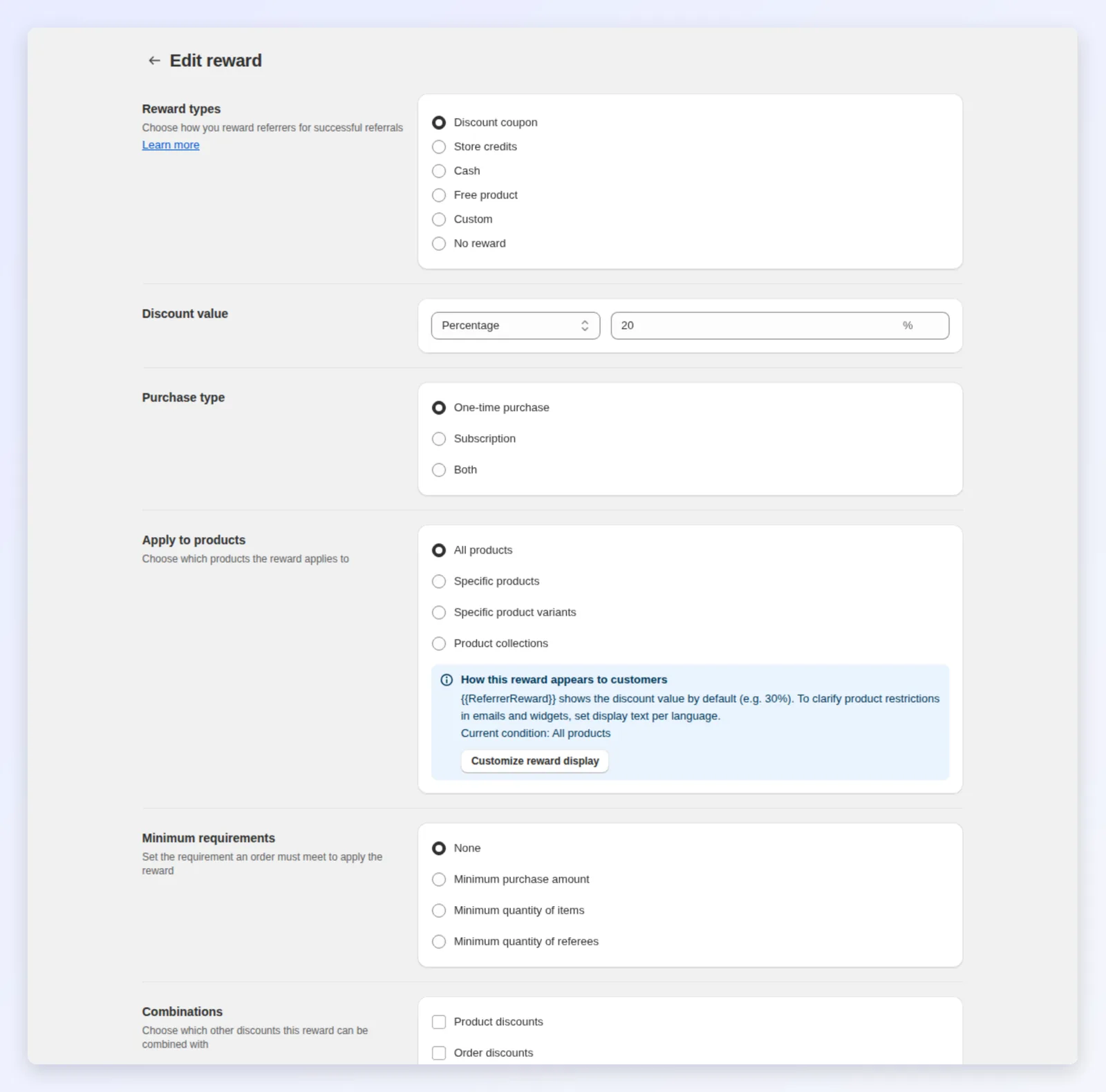Screen dimensions: 1106x1092
Task: Click the info icon in reward appearance notice
Action: (x=447, y=680)
